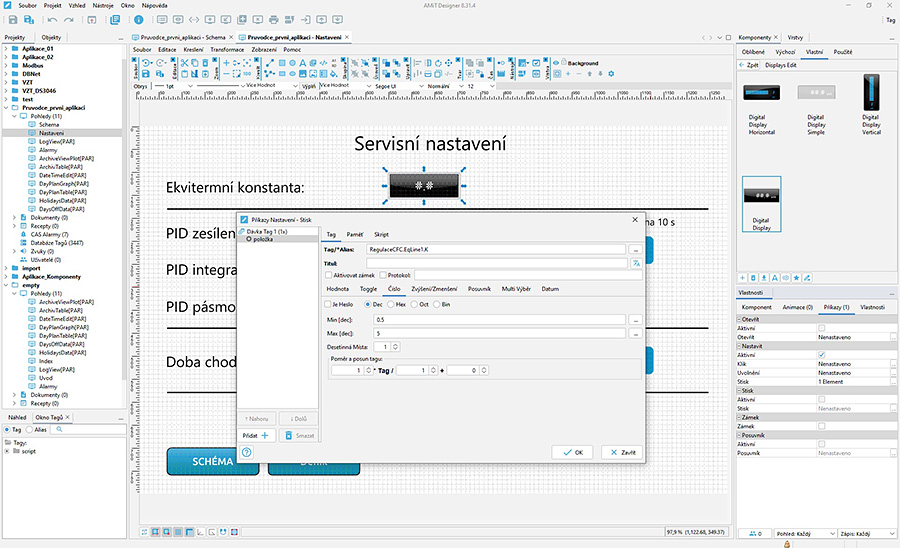Click the Min [dec] input field
The width and height of the screenshot is (900, 548).
pyautogui.click(x=499, y=320)
